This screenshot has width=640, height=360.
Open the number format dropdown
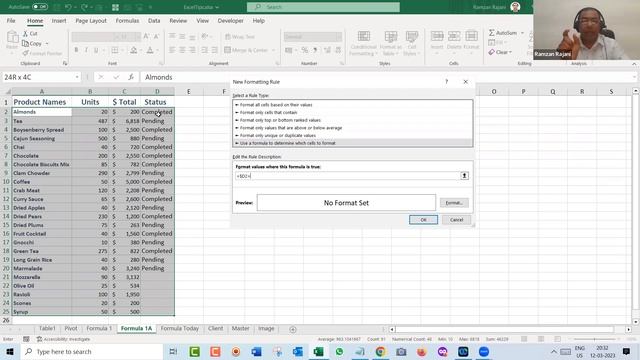point(339,37)
